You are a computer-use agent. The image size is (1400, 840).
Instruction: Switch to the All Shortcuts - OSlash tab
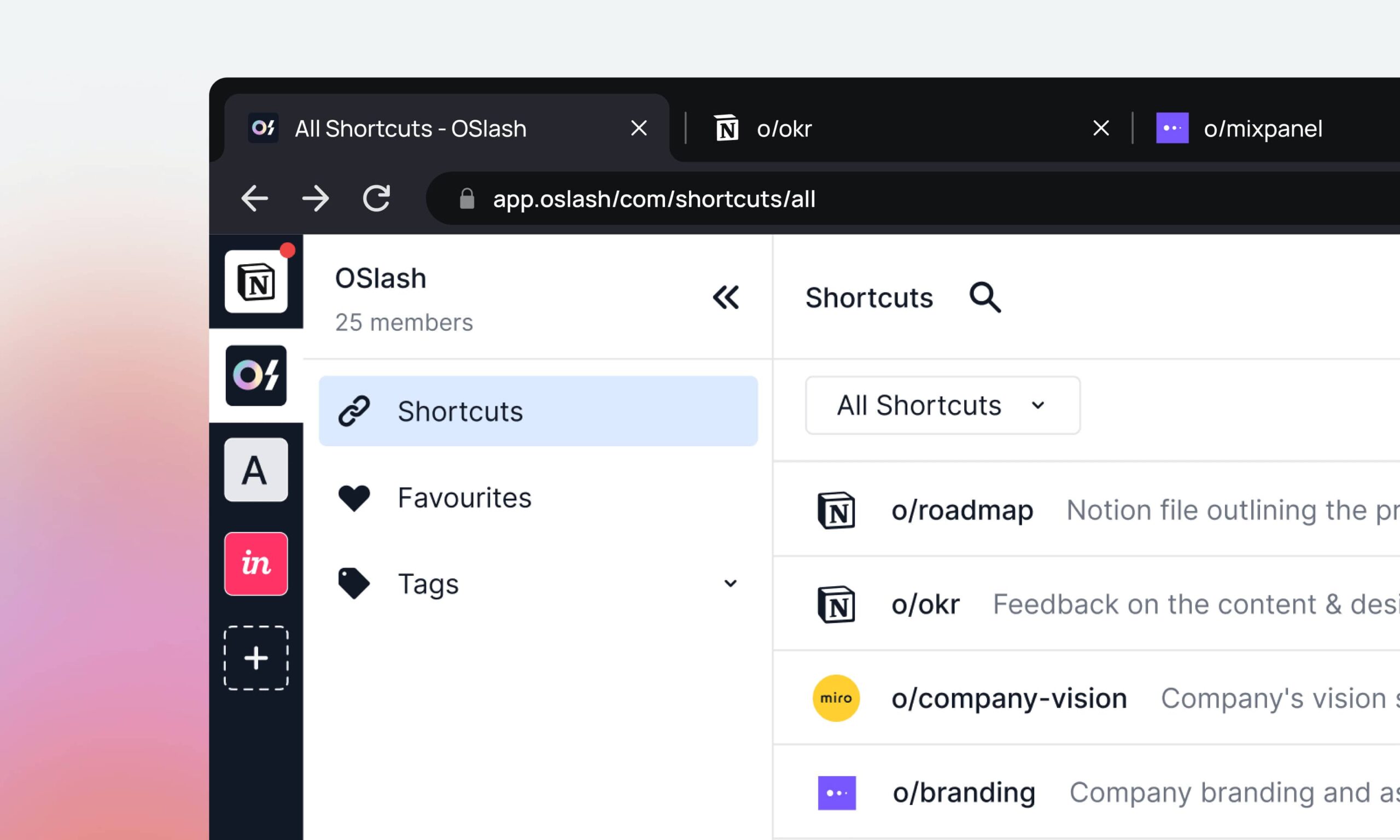(447, 128)
